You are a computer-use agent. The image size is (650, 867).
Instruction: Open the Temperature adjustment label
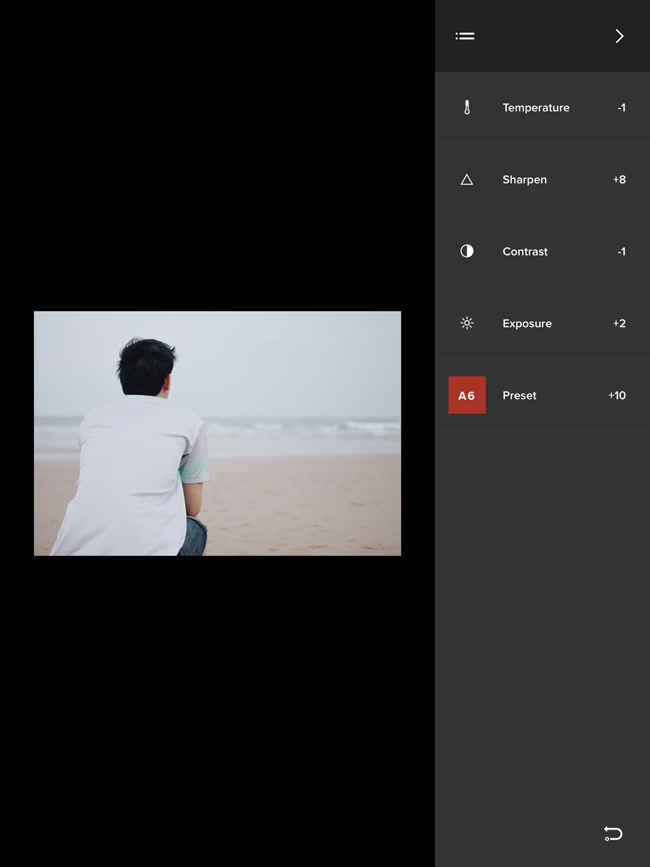click(536, 108)
